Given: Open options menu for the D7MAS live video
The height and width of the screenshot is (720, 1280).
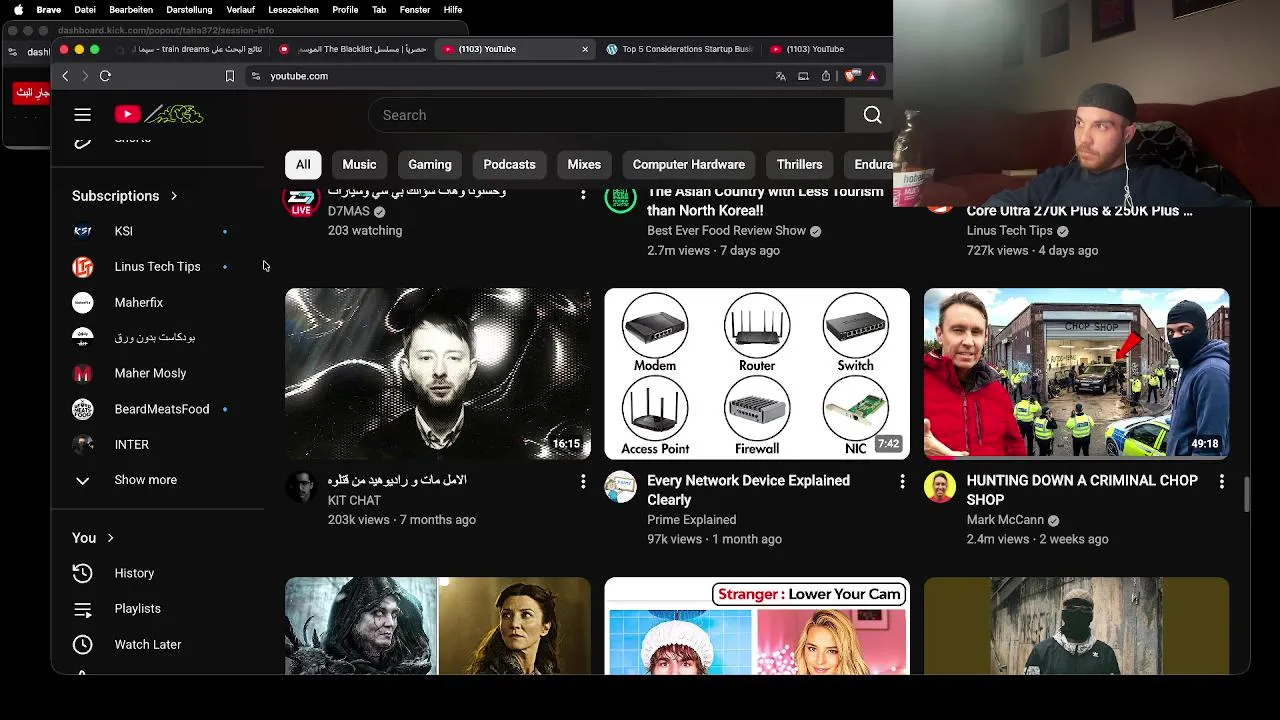Looking at the screenshot, I should pos(583,194).
